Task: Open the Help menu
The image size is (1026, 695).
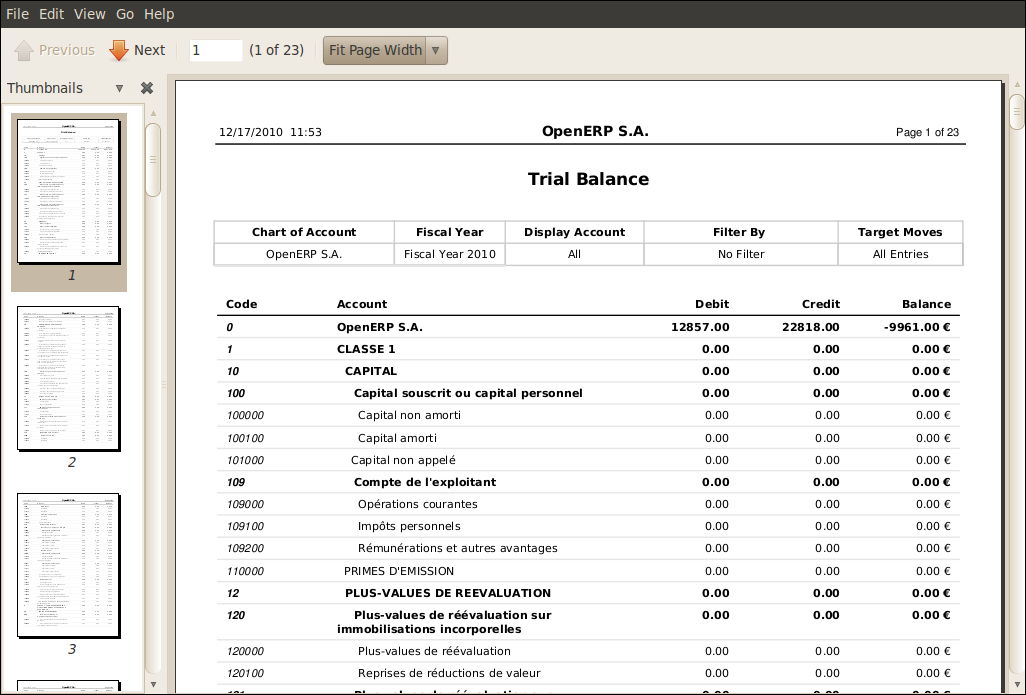Action: click(x=158, y=14)
